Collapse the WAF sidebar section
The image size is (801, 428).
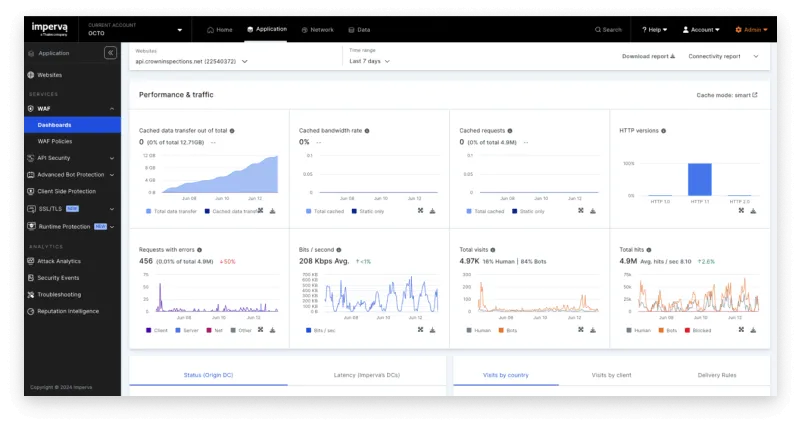point(112,109)
